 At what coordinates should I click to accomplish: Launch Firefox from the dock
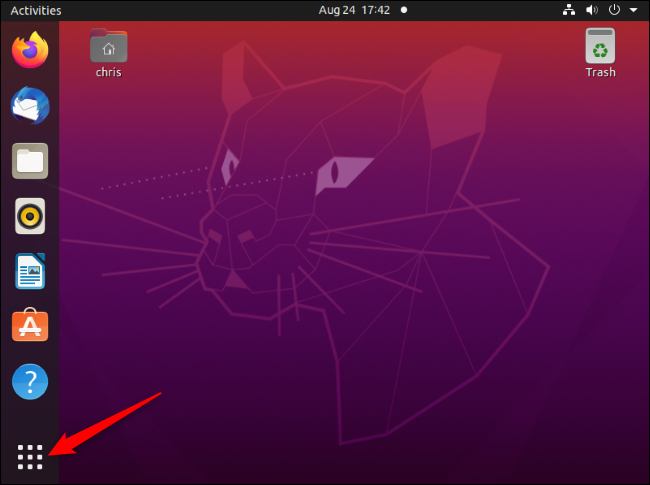pos(30,50)
